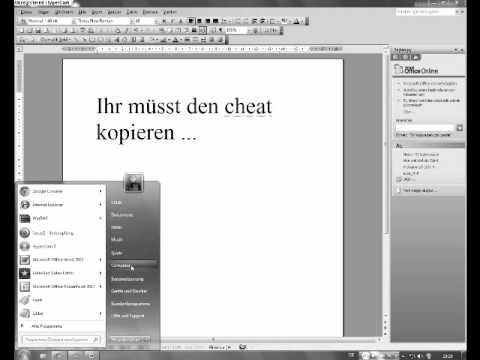Close the task pane

462,50
